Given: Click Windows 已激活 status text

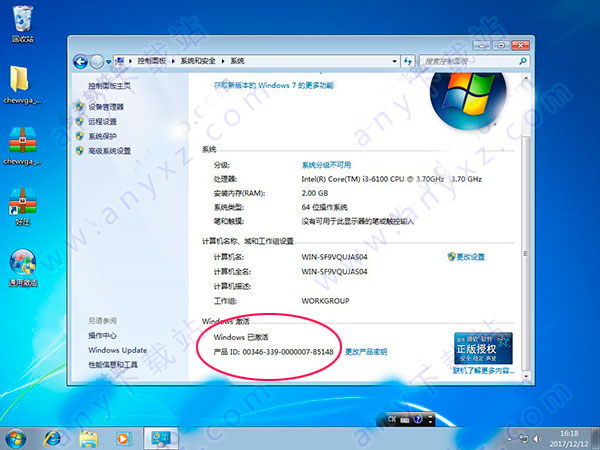Looking at the screenshot, I should point(241,337).
